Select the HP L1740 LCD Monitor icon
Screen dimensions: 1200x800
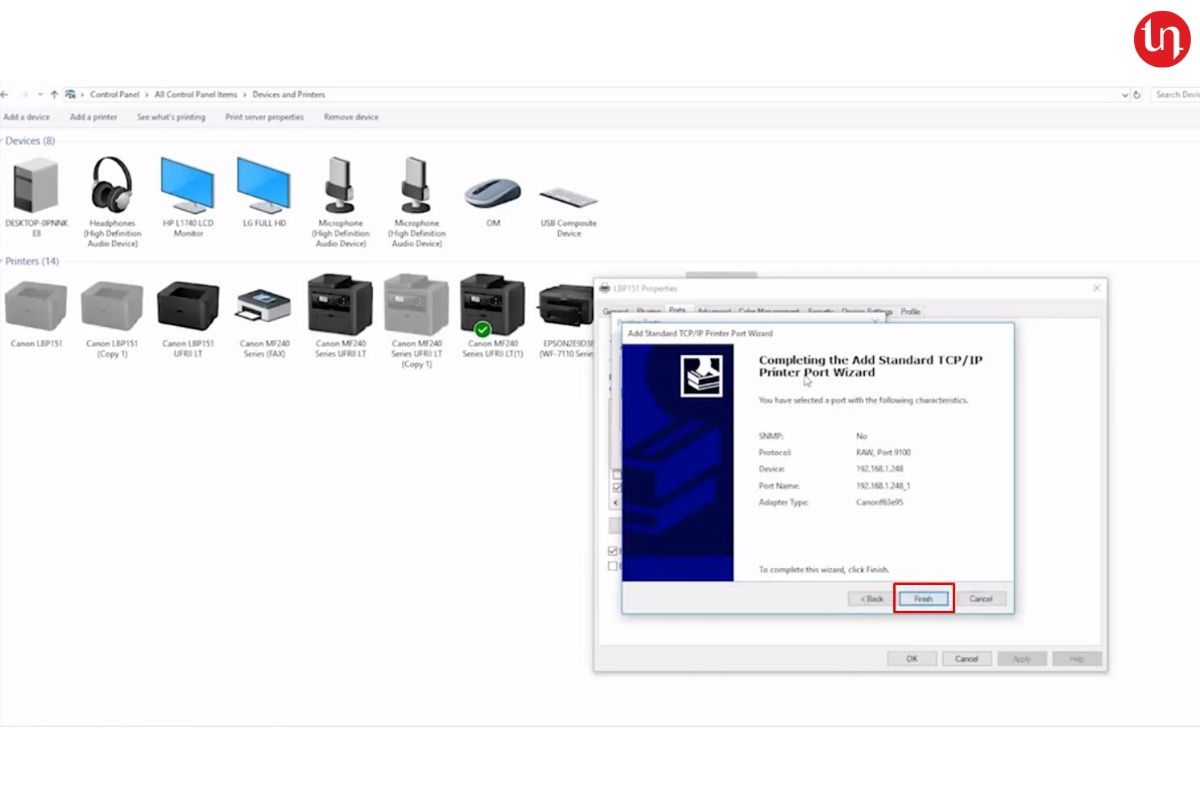(x=188, y=185)
